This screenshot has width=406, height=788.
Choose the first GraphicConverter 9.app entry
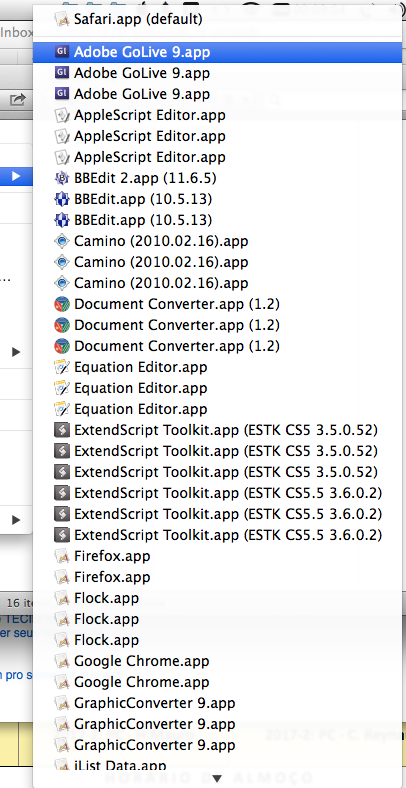218,704
